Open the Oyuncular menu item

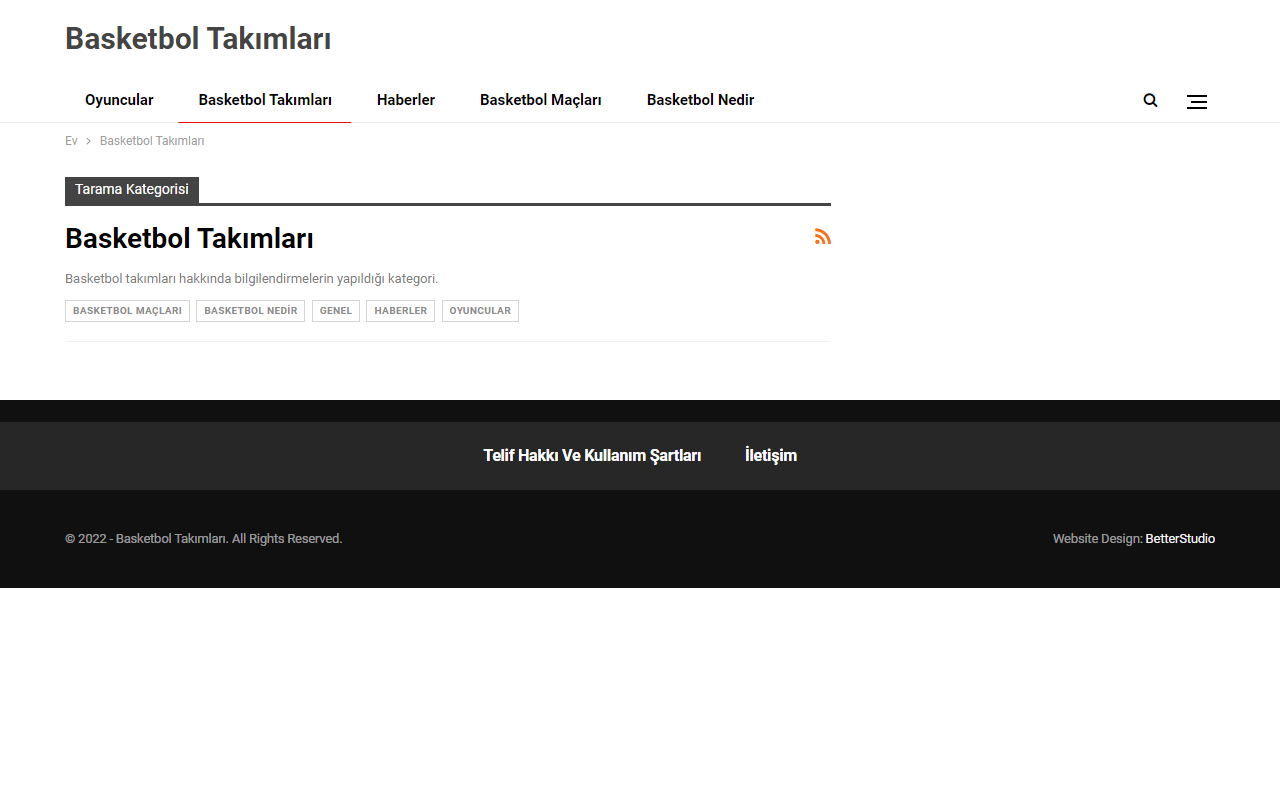(x=119, y=100)
